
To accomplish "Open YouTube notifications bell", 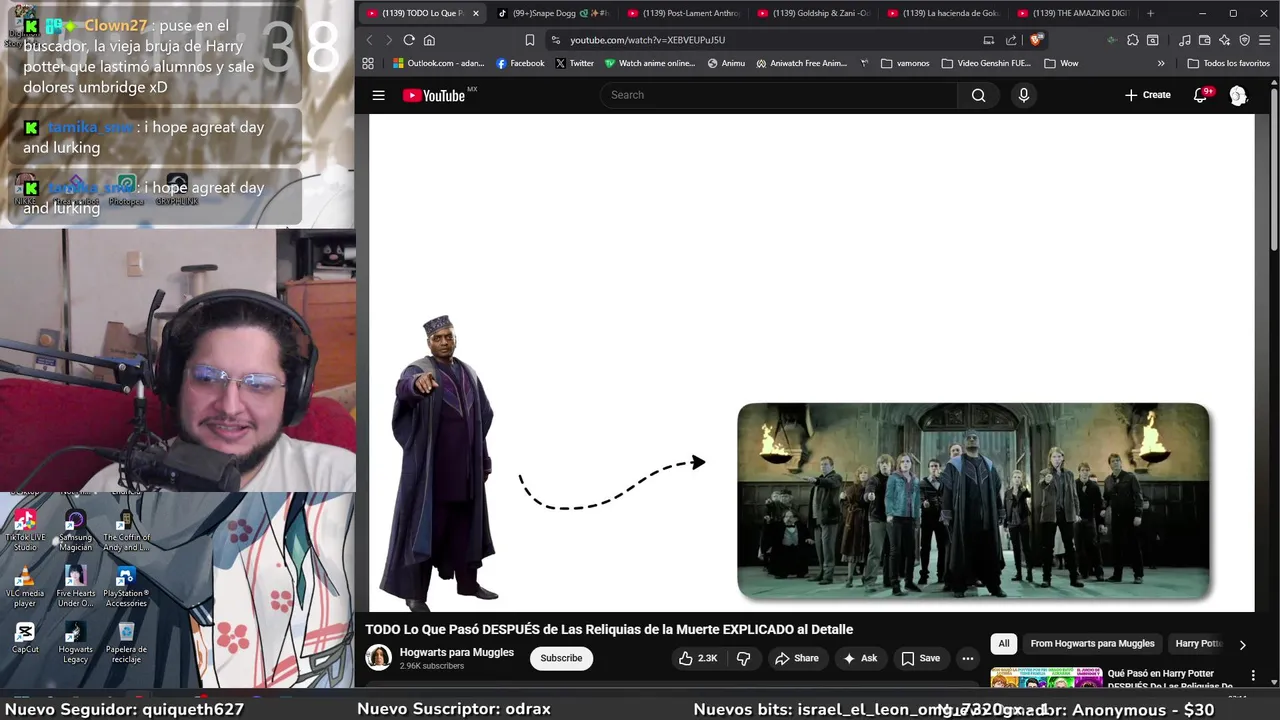I will (1200, 95).
